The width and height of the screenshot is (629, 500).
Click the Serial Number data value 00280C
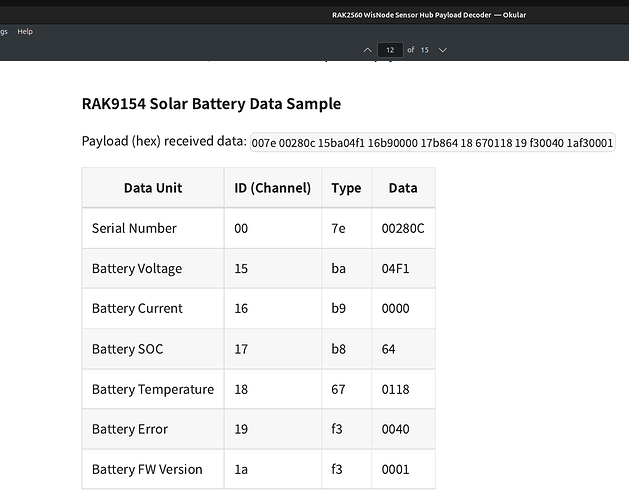pyautogui.click(x=403, y=228)
